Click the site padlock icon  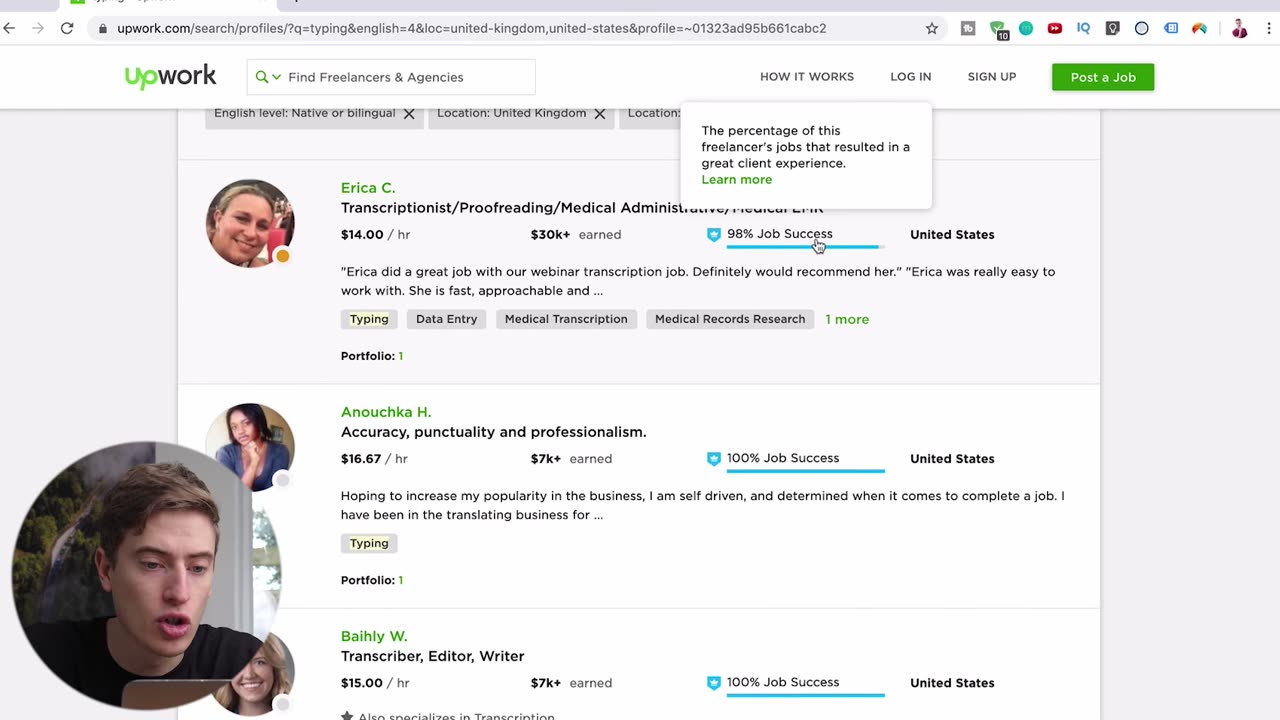click(x=102, y=28)
